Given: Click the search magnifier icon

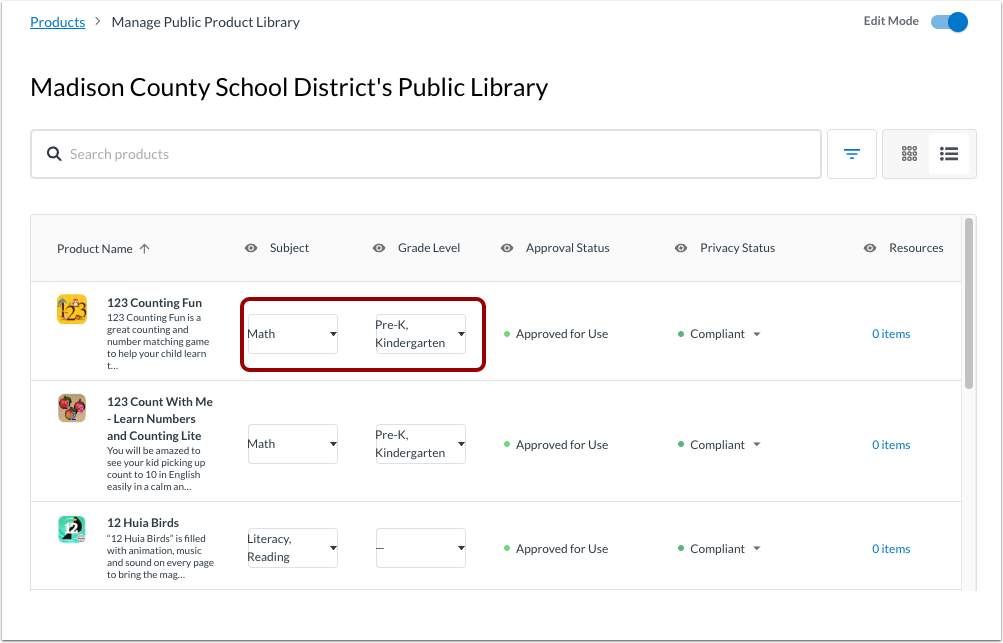Looking at the screenshot, I should (x=55, y=154).
